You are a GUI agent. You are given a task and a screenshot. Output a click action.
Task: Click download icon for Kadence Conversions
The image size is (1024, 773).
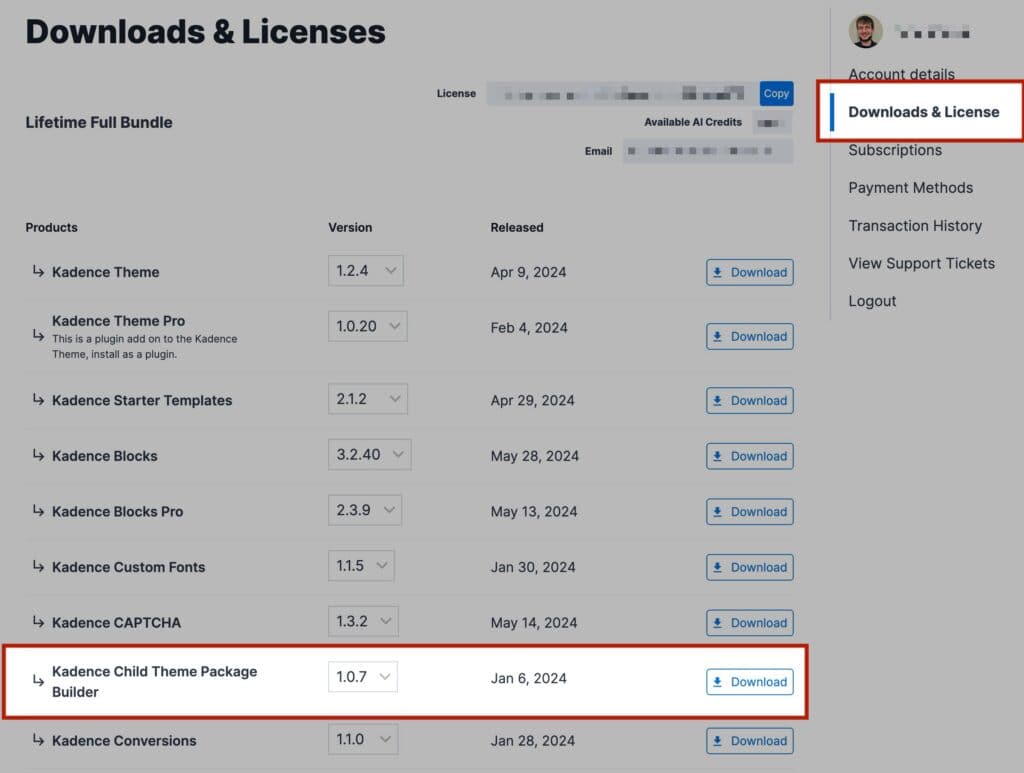[x=718, y=741]
